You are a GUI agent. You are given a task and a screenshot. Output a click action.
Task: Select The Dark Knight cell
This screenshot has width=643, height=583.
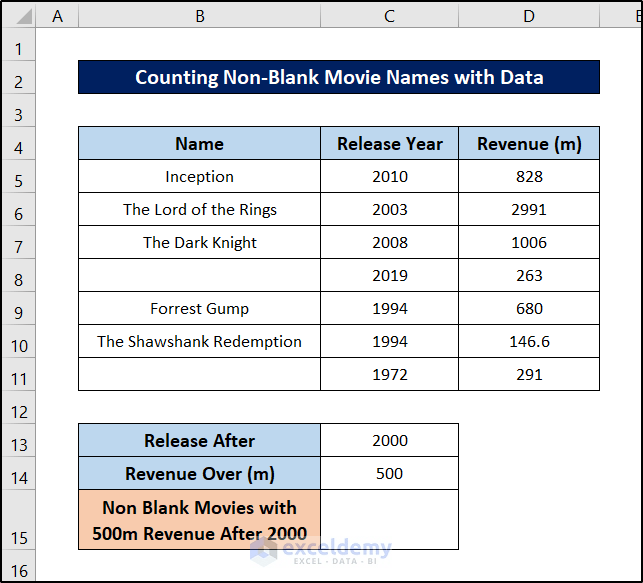coord(199,242)
